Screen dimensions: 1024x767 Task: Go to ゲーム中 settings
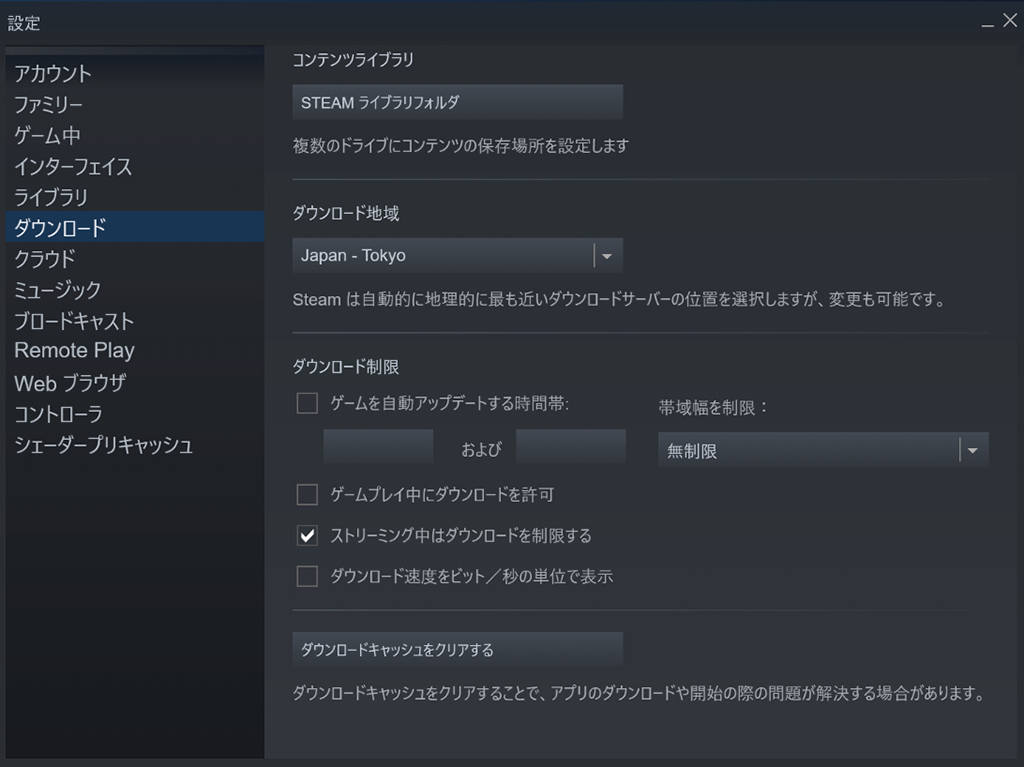pyautogui.click(x=47, y=135)
